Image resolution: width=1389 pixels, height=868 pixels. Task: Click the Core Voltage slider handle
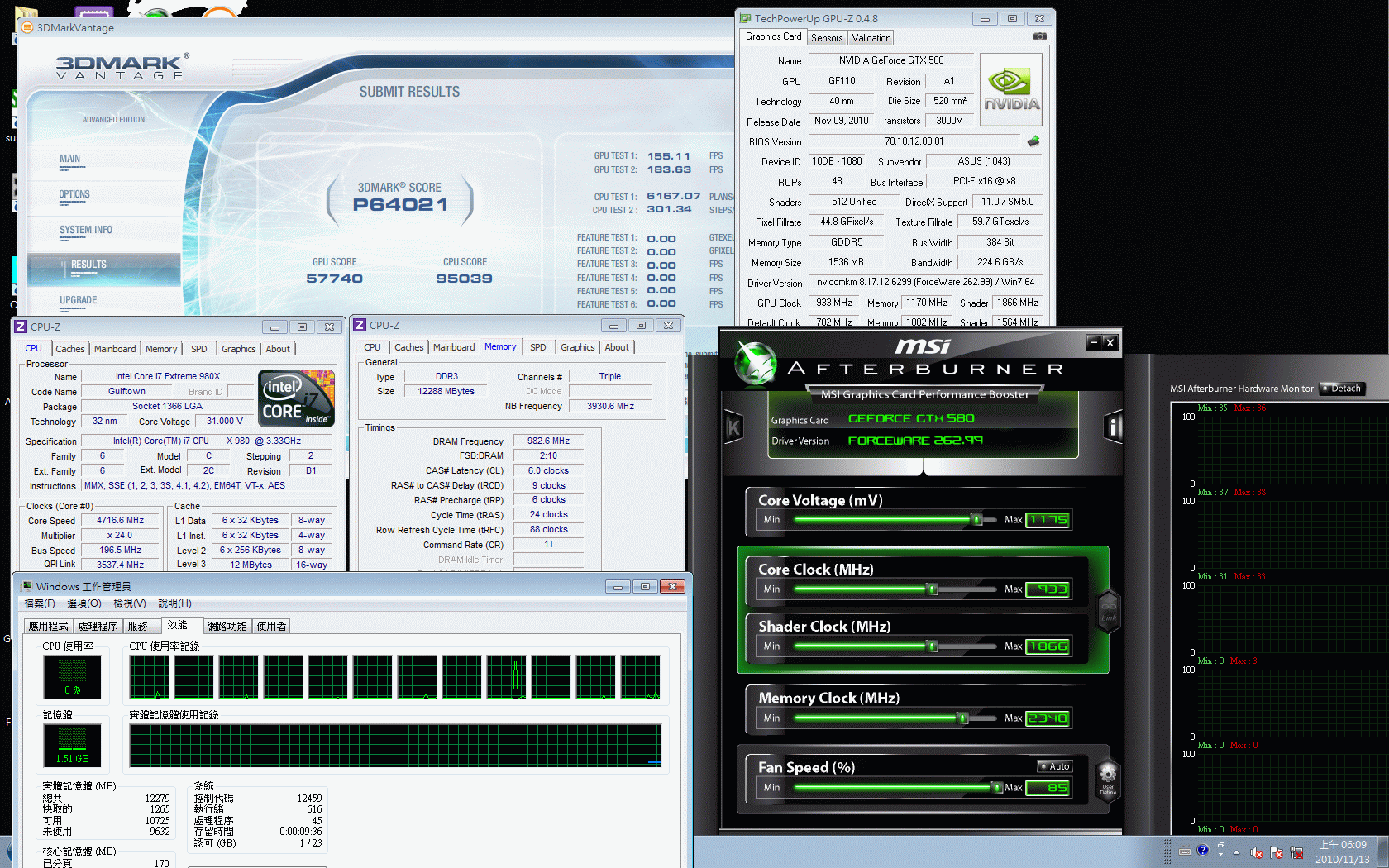976,520
